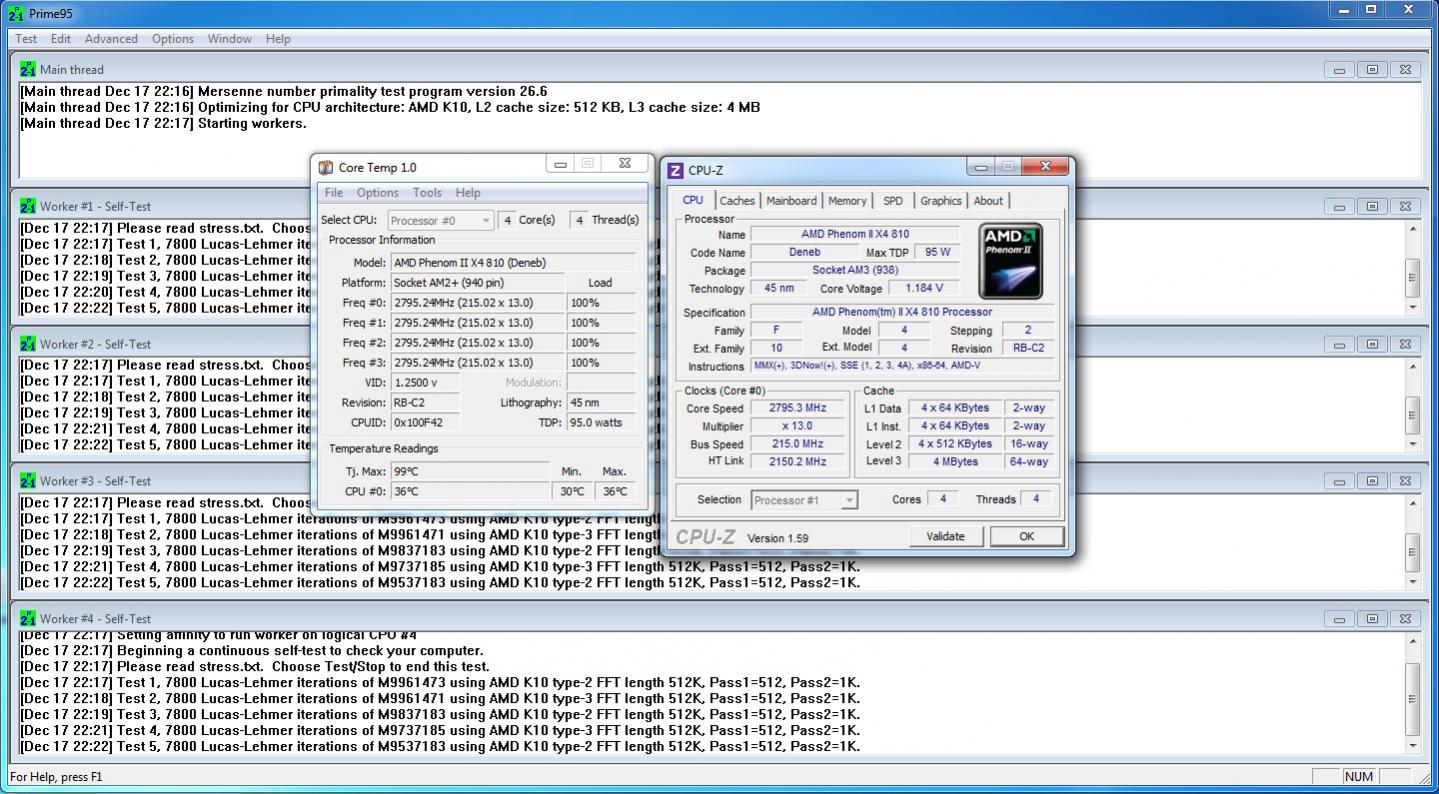Open the Help menu in Prime95
The height and width of the screenshot is (794, 1439).
[278, 39]
